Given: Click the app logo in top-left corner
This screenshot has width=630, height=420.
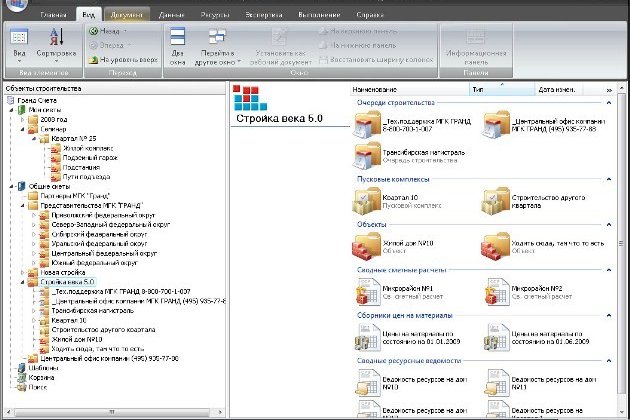Looking at the screenshot, I should (12, 8).
